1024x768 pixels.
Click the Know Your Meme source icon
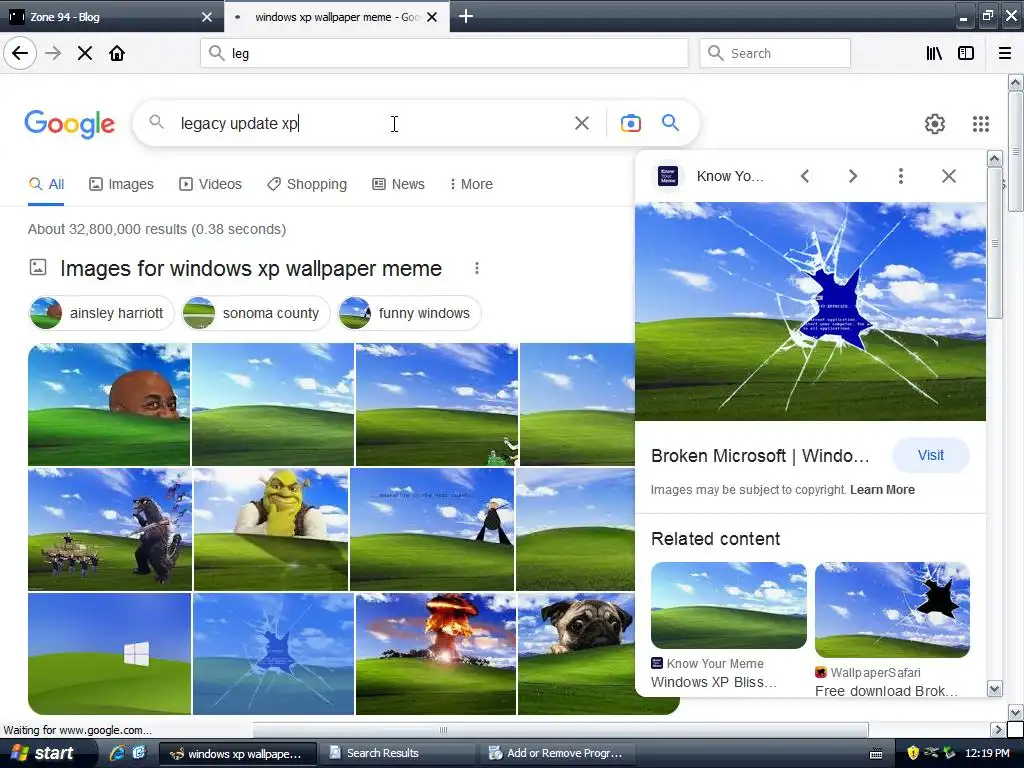(667, 176)
